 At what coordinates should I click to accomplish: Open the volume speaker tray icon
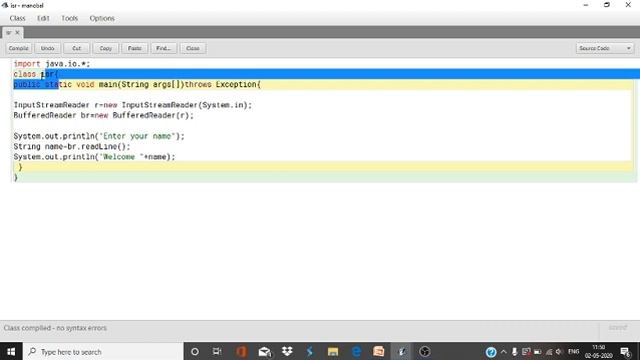[x=559, y=352]
